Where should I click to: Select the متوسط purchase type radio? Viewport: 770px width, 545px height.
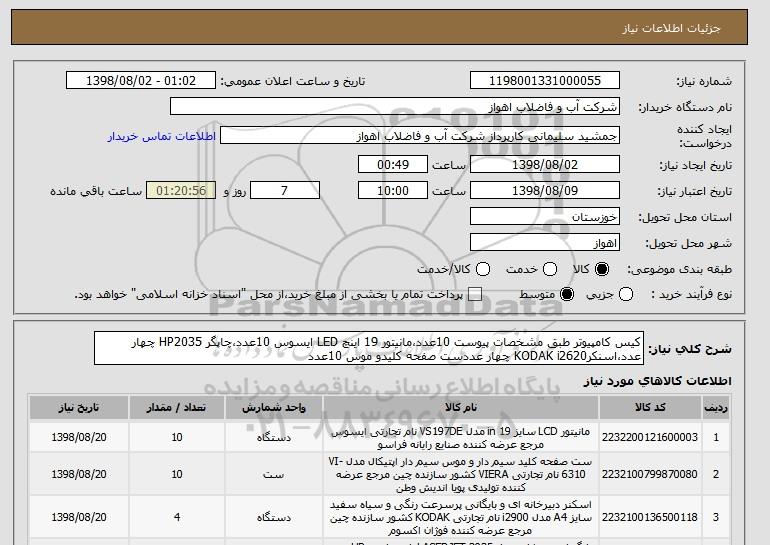pyautogui.click(x=567, y=294)
